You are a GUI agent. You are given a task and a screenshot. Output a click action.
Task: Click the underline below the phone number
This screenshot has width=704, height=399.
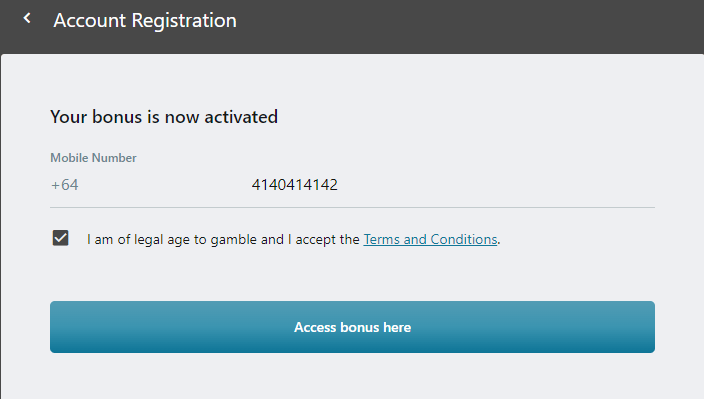pyautogui.click(x=352, y=207)
